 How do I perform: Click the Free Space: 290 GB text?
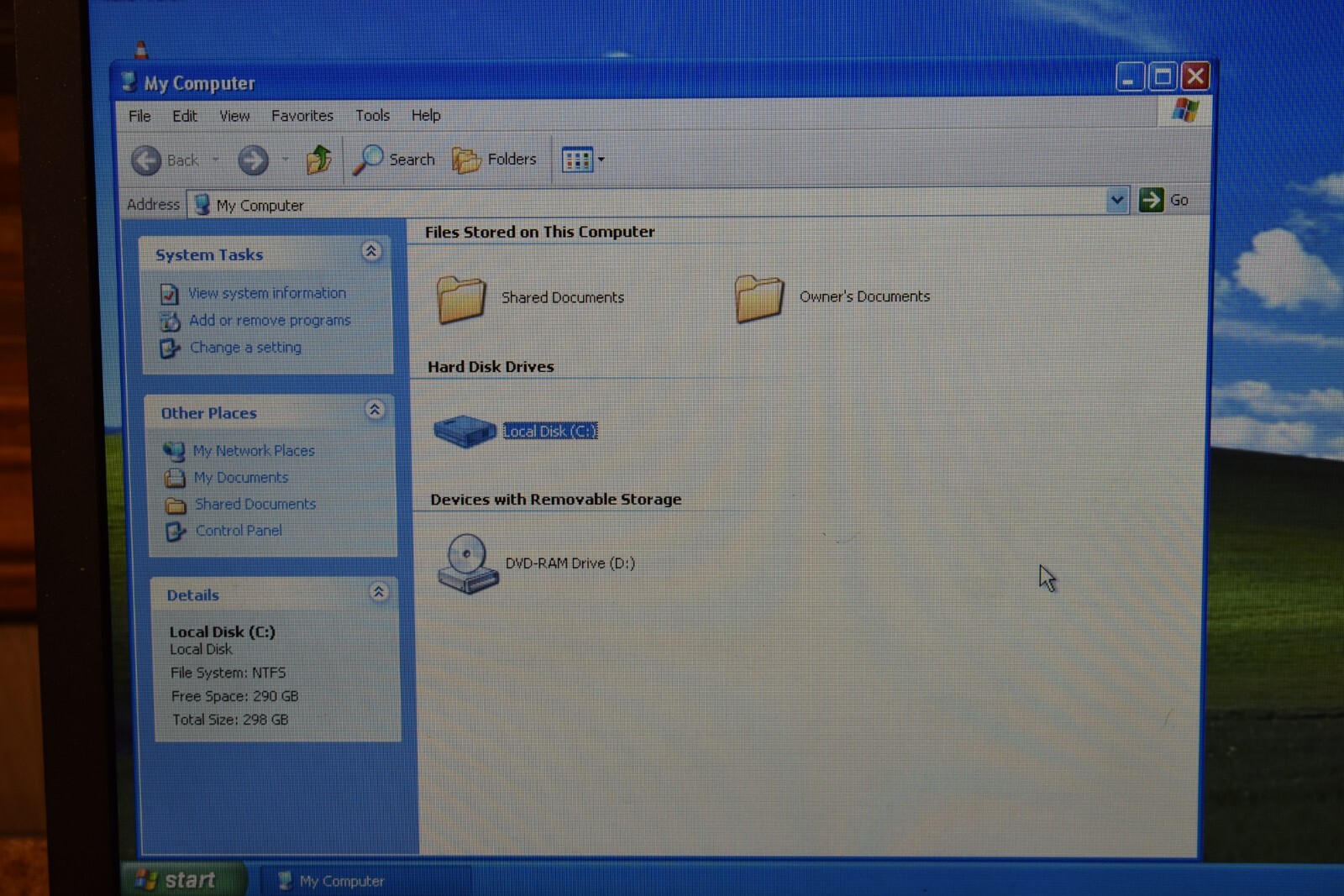coord(234,696)
